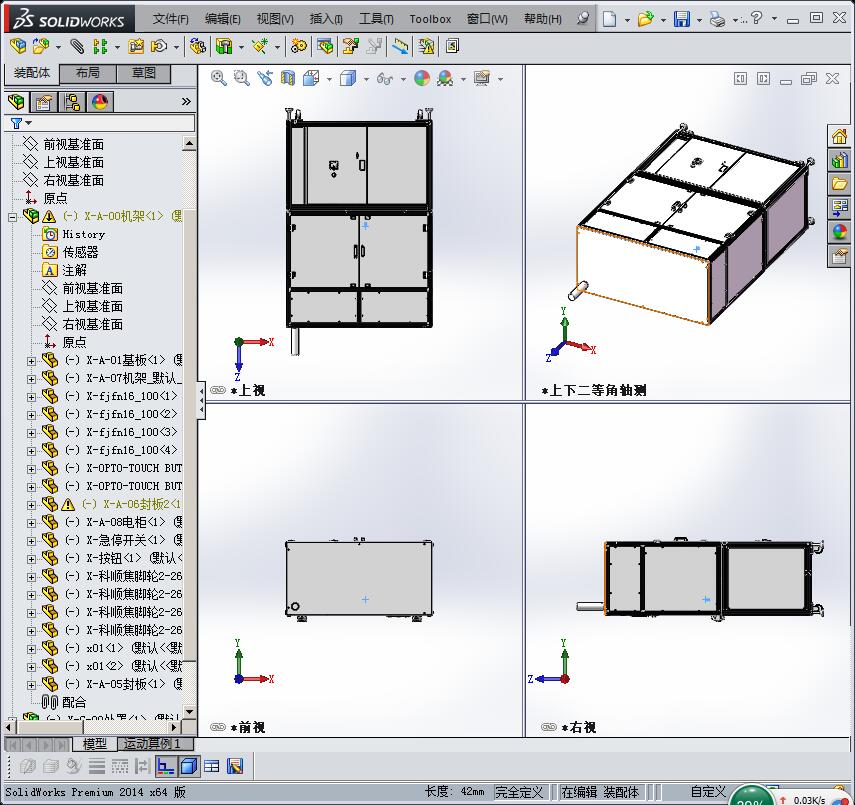Select the Edit Appearance ball icon
Image resolution: width=855 pixels, height=805 pixels.
click(x=421, y=78)
